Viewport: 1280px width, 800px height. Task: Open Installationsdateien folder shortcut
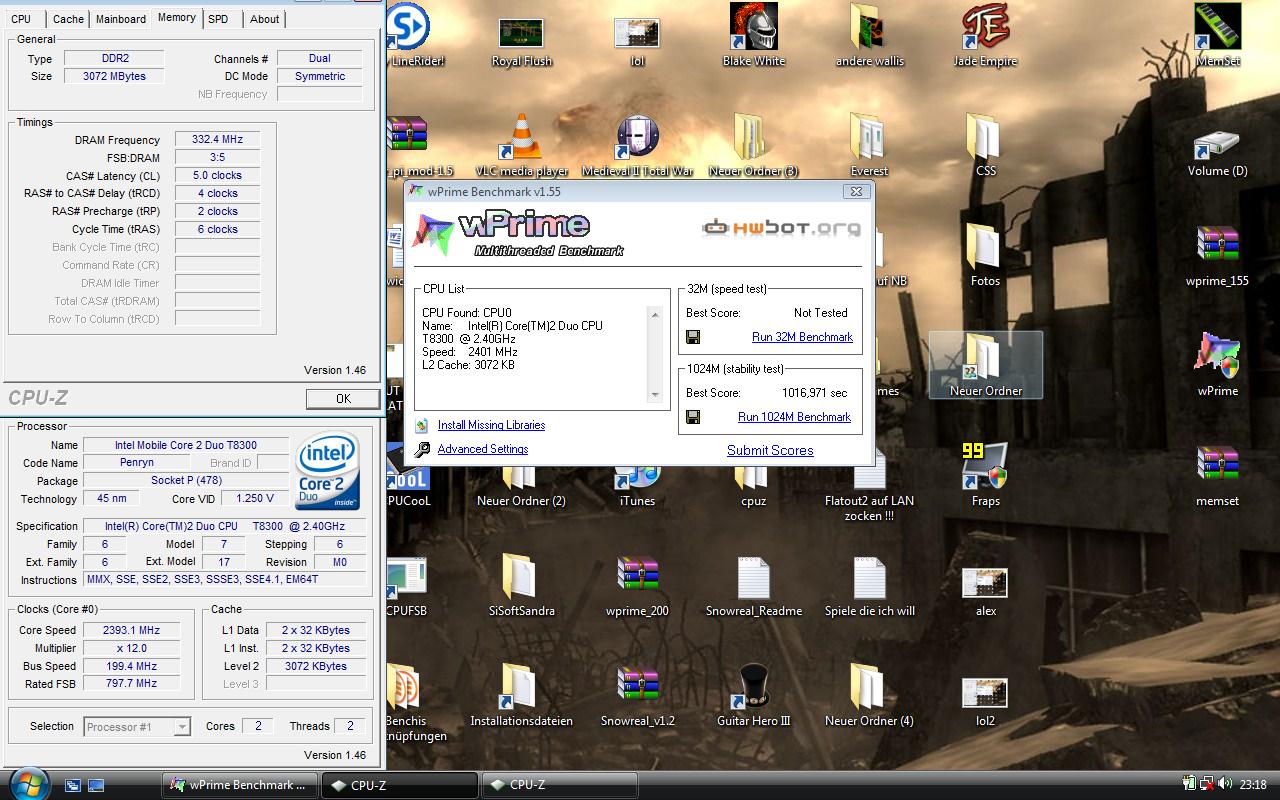tap(521, 696)
